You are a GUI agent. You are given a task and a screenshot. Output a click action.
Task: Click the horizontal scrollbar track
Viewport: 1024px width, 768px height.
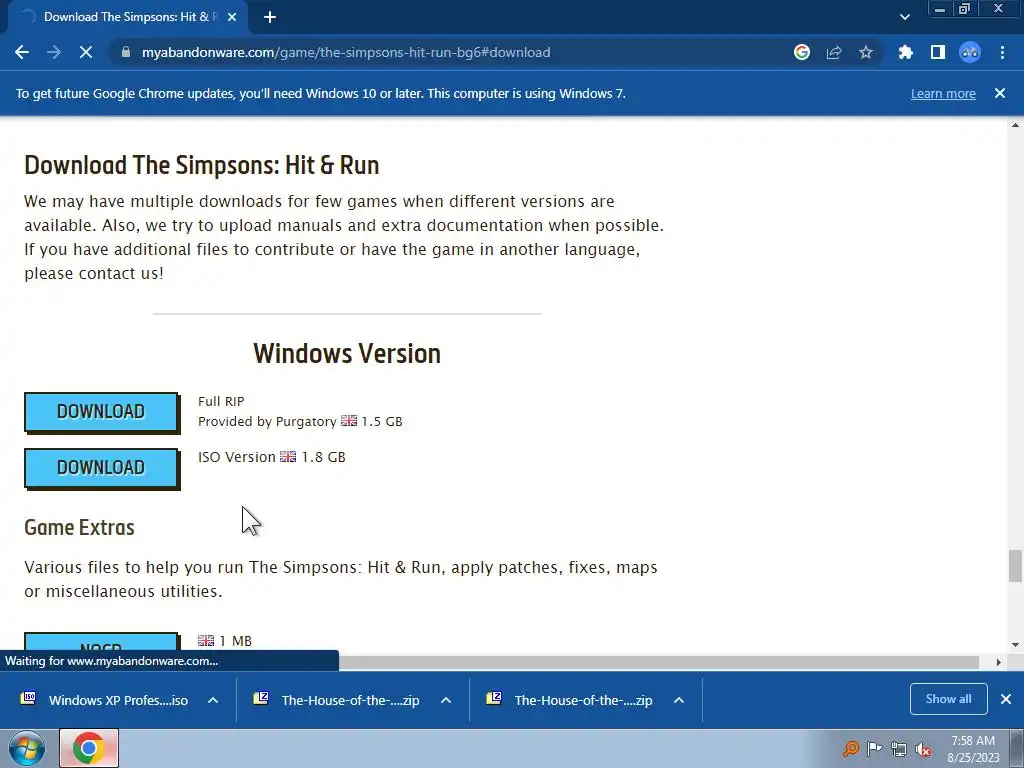click(658, 662)
